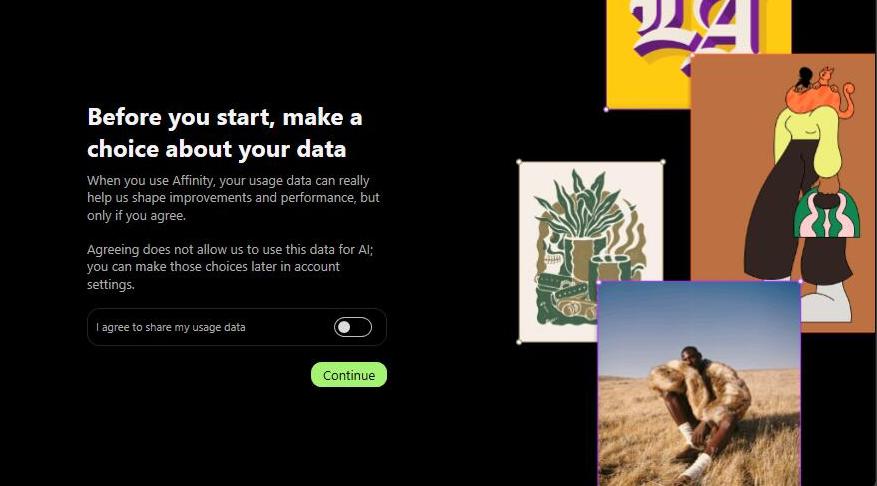Click bottom-left corner handle of plant illustration
Viewport: 877px width, 486px height.
point(519,342)
